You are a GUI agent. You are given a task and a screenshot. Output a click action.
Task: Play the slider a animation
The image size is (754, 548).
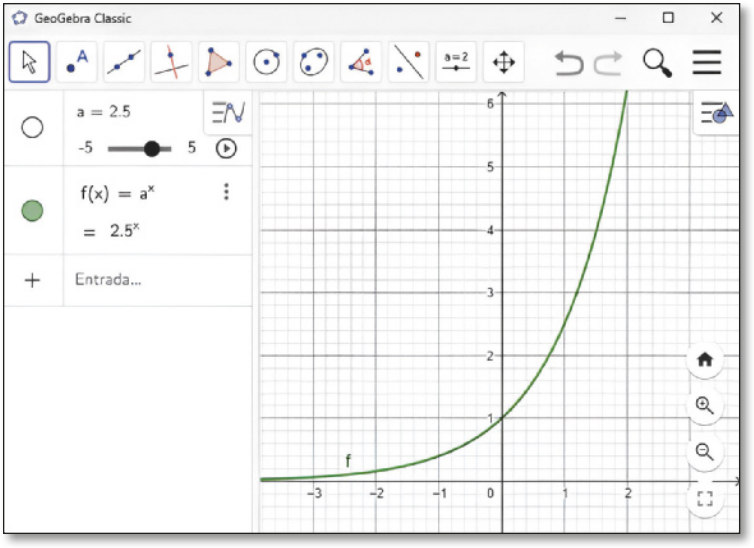(226, 148)
